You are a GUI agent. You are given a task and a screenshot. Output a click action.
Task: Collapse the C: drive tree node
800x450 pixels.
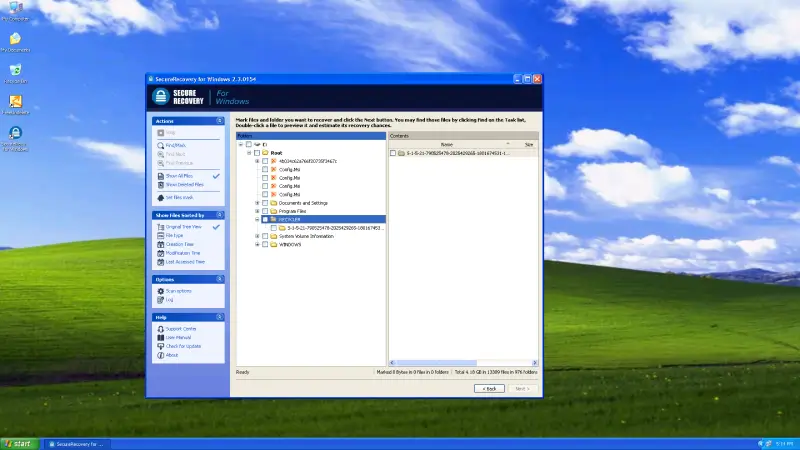(x=241, y=144)
